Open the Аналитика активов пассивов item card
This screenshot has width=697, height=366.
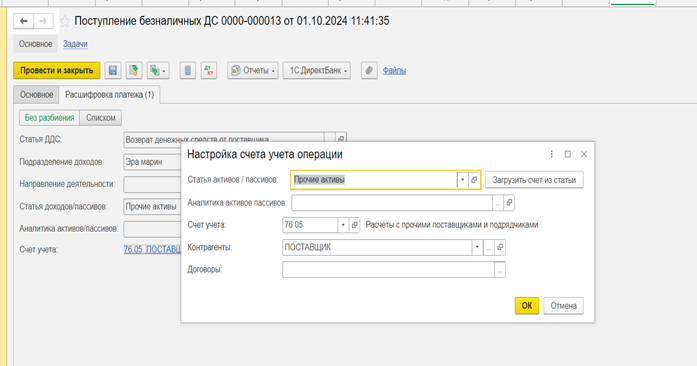click(509, 203)
